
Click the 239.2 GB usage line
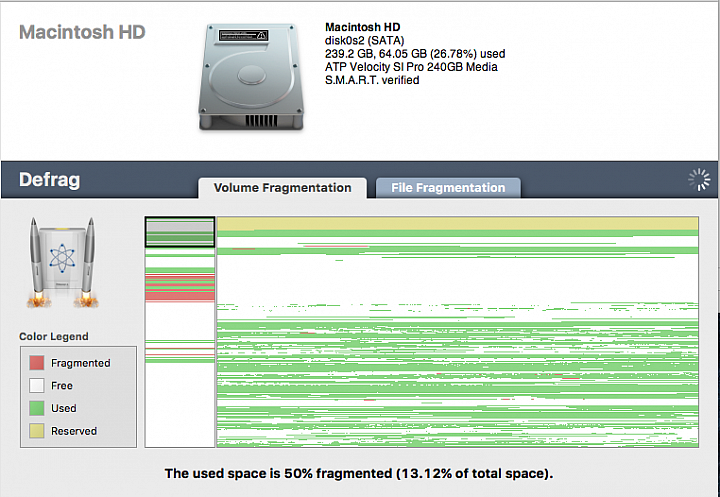(415, 54)
